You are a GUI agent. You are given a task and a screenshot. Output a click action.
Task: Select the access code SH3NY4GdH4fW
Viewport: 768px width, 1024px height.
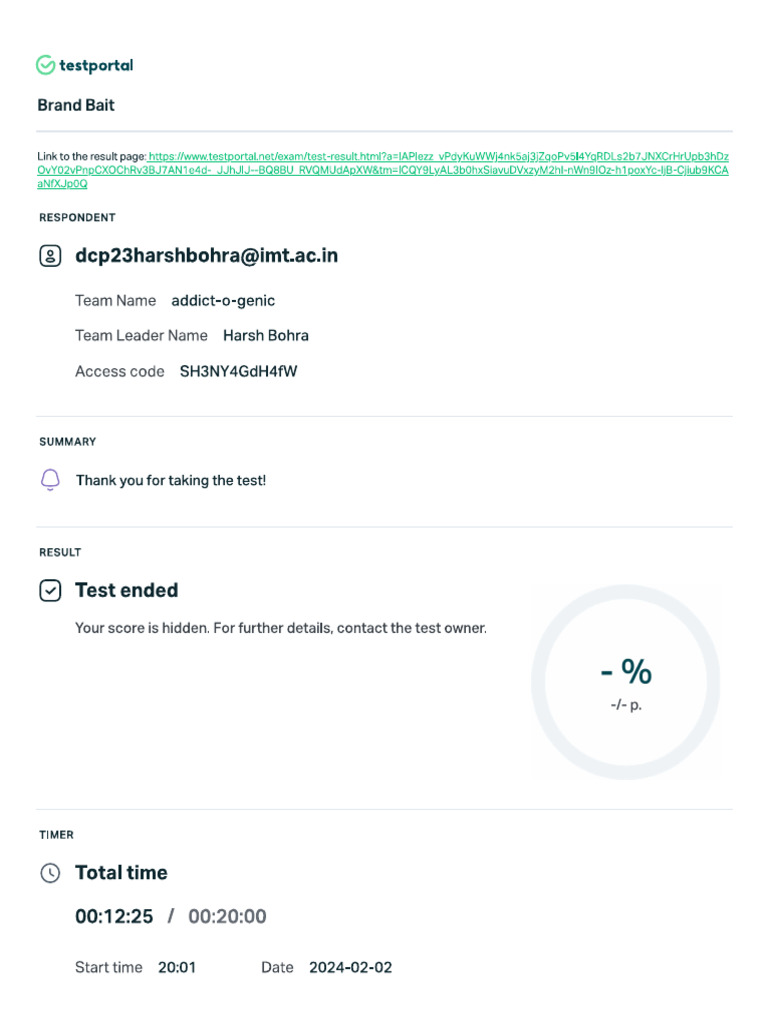tap(238, 372)
